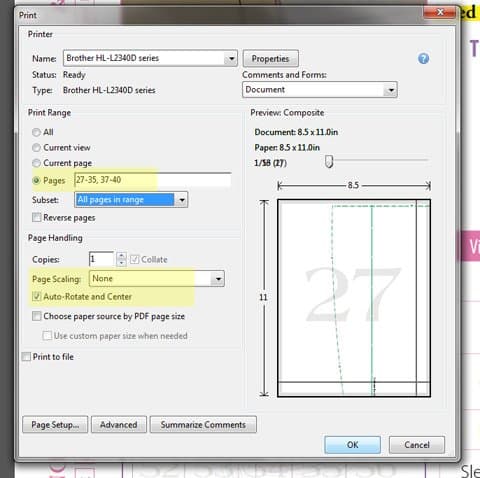The image size is (480, 478).
Task: Select the Pages radio button
Action: [x=36, y=181]
